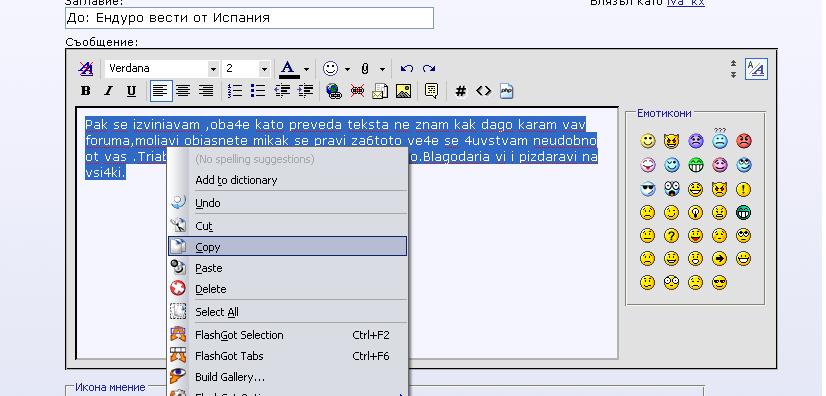This screenshot has height=396, width=826.
Task: Click the Wrap CODE tags hash icon
Action: point(460,91)
